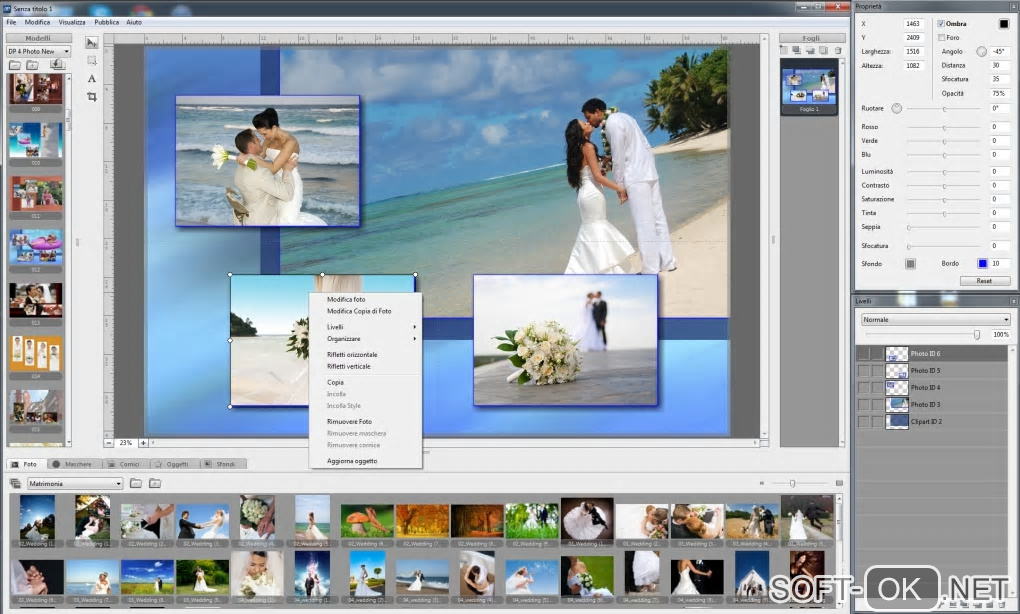Select the Foglio 1 sheet thumbnail
The height and width of the screenshot is (614, 1020).
(809, 86)
